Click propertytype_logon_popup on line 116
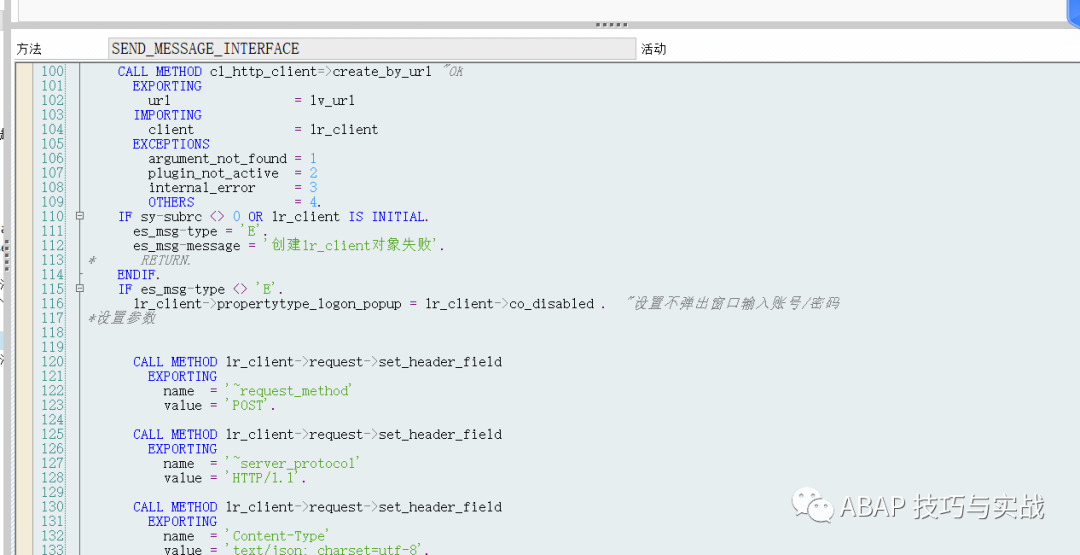The height and width of the screenshot is (555, 1080). (309, 304)
